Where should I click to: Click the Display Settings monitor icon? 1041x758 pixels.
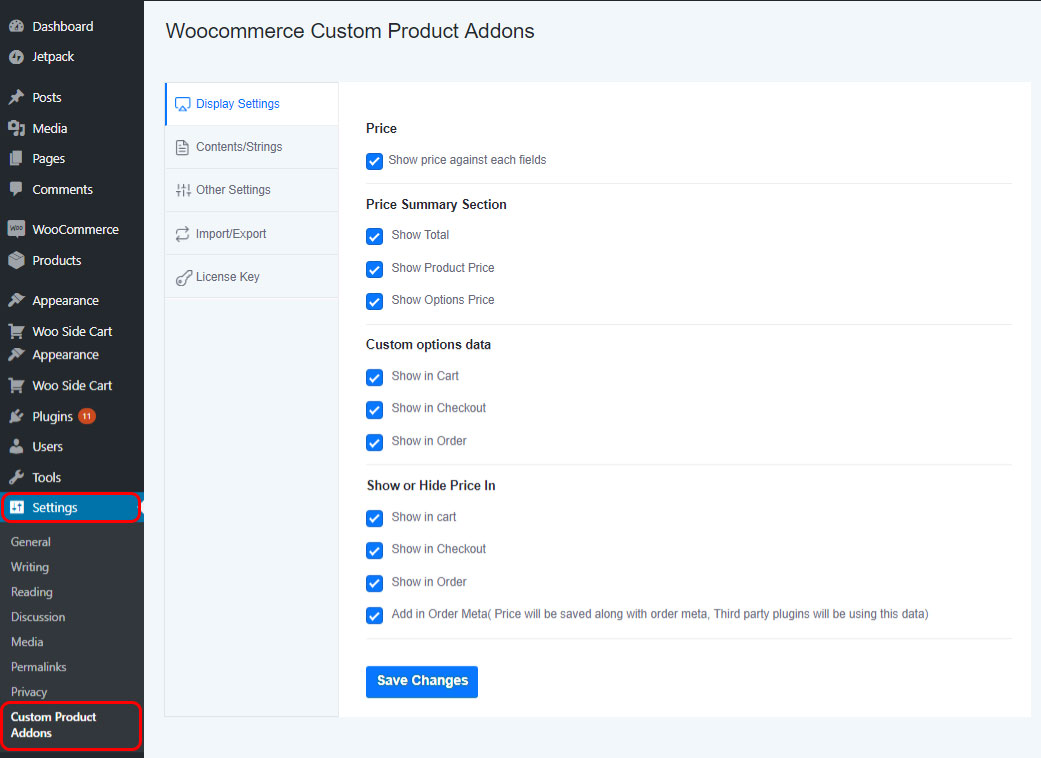pyautogui.click(x=183, y=104)
